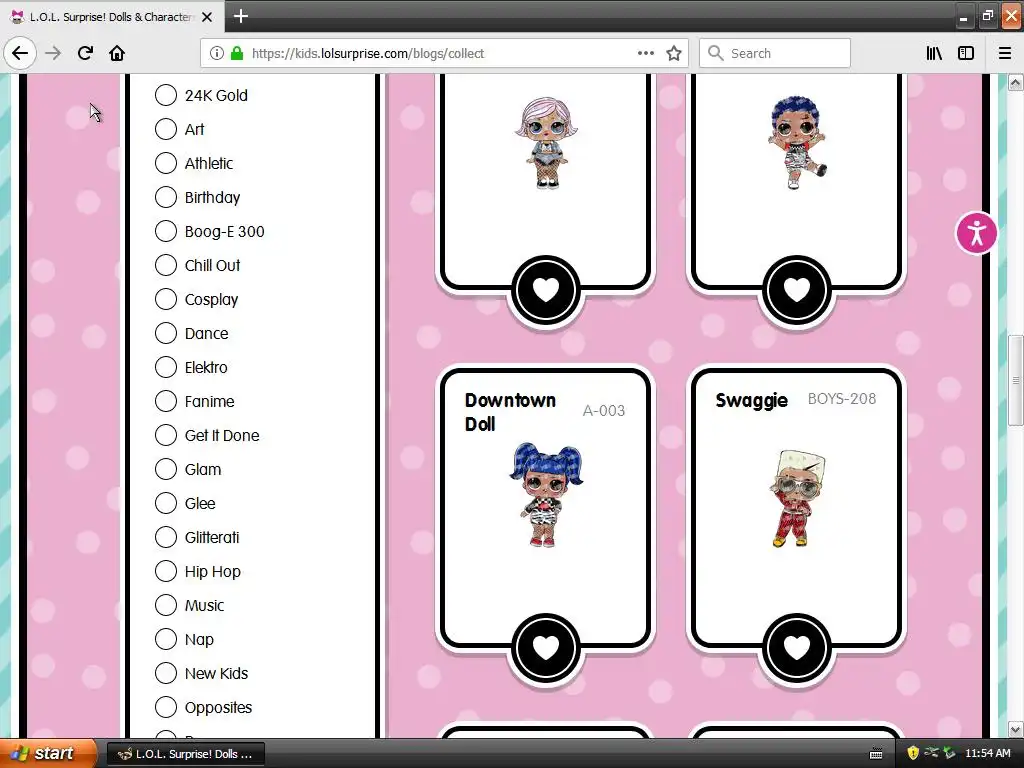The height and width of the screenshot is (768, 1024).
Task: Favorite the Swaggie card heart
Action: (x=797, y=647)
